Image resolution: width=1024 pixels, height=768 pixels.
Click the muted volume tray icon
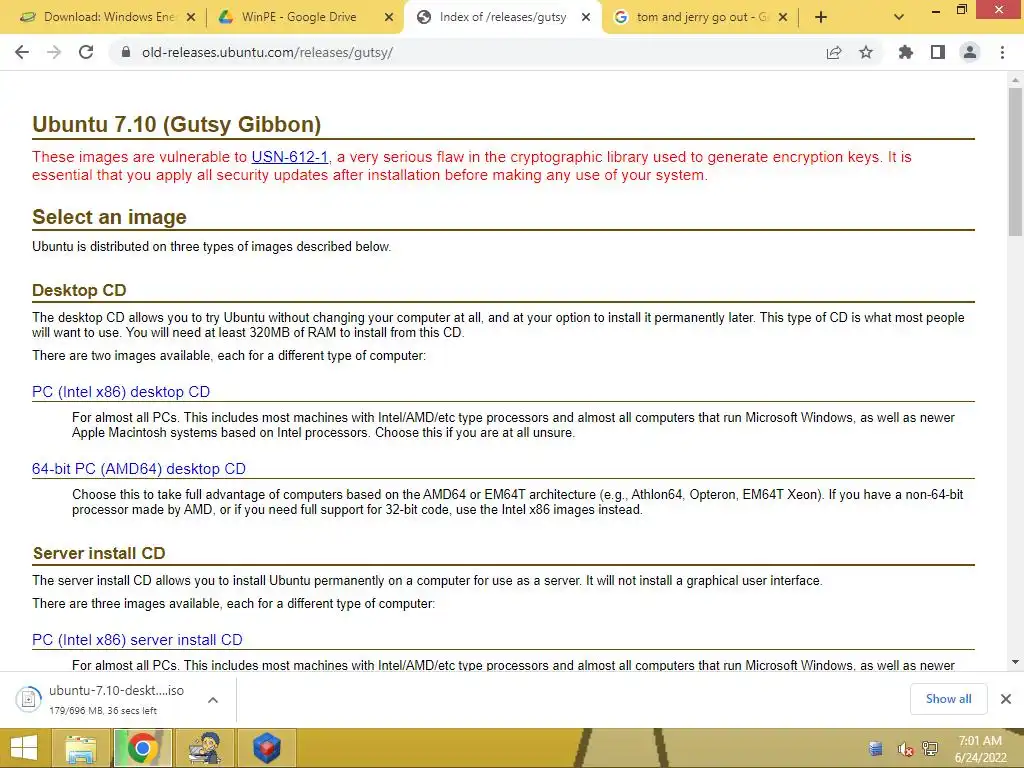tap(905, 749)
